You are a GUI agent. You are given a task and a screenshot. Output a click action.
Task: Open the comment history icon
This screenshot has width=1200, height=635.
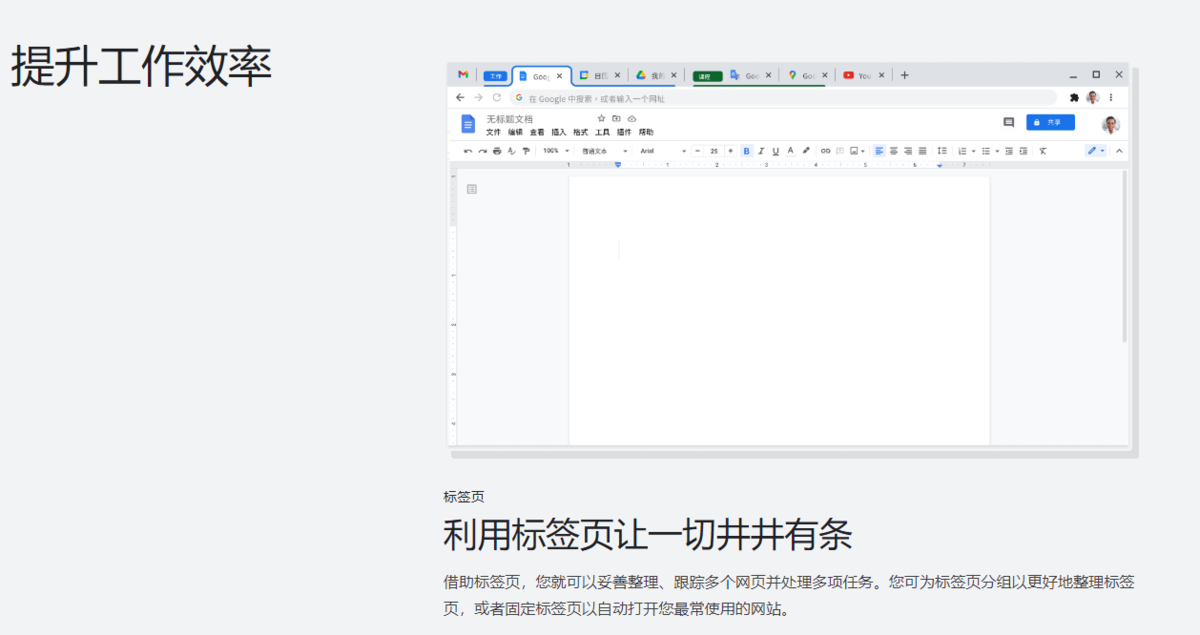1008,122
